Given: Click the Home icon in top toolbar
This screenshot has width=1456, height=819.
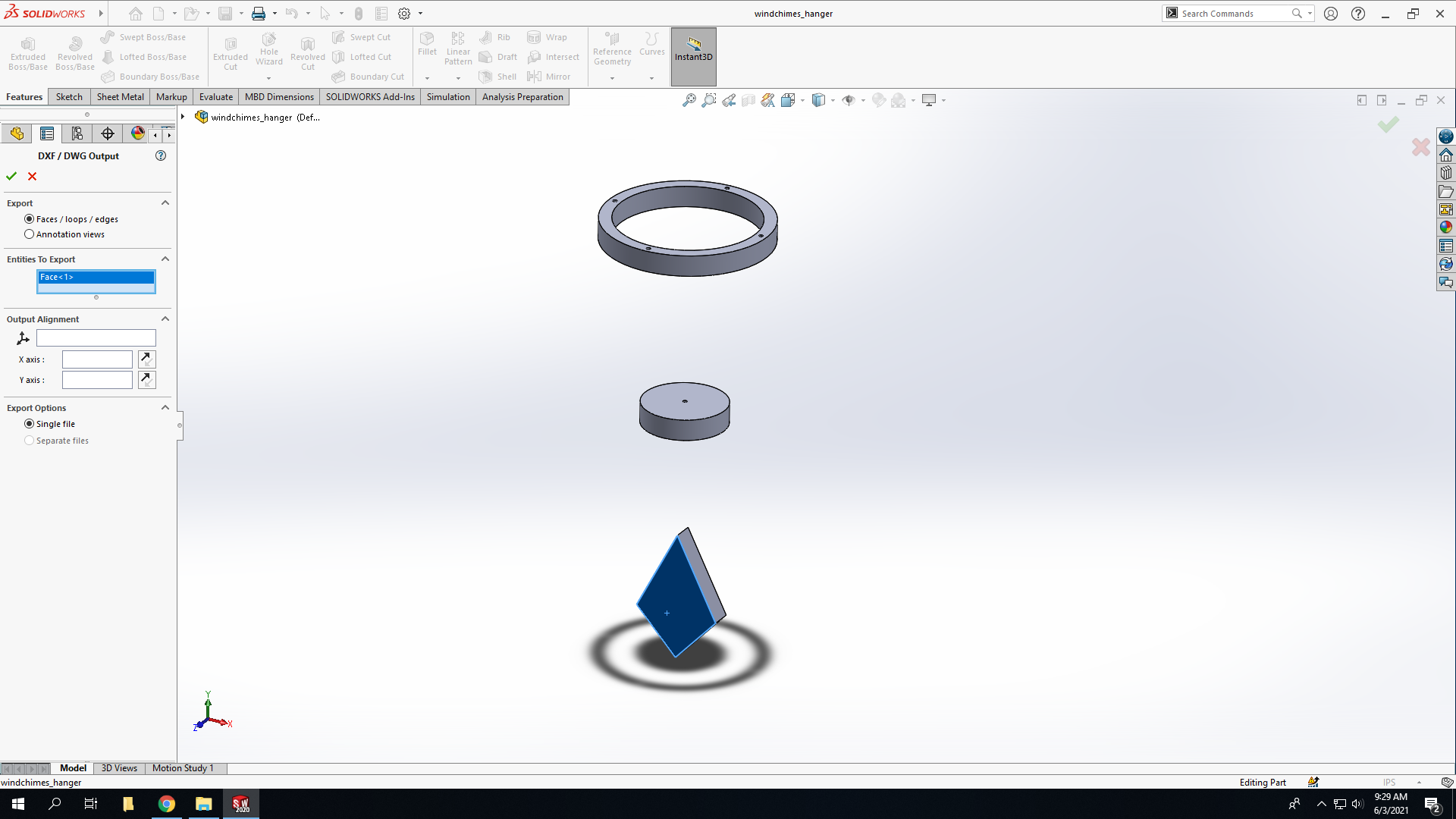Looking at the screenshot, I should coord(135,14).
